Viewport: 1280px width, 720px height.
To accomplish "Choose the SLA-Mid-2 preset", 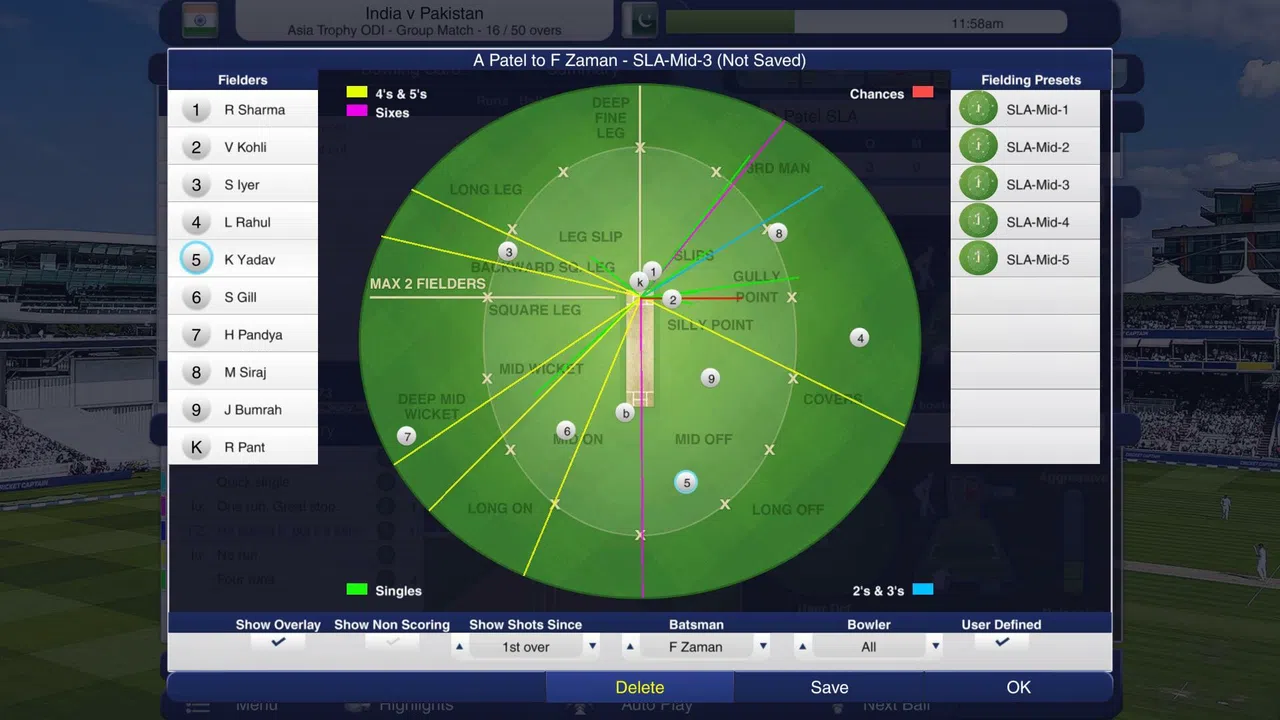I will click(x=1025, y=147).
